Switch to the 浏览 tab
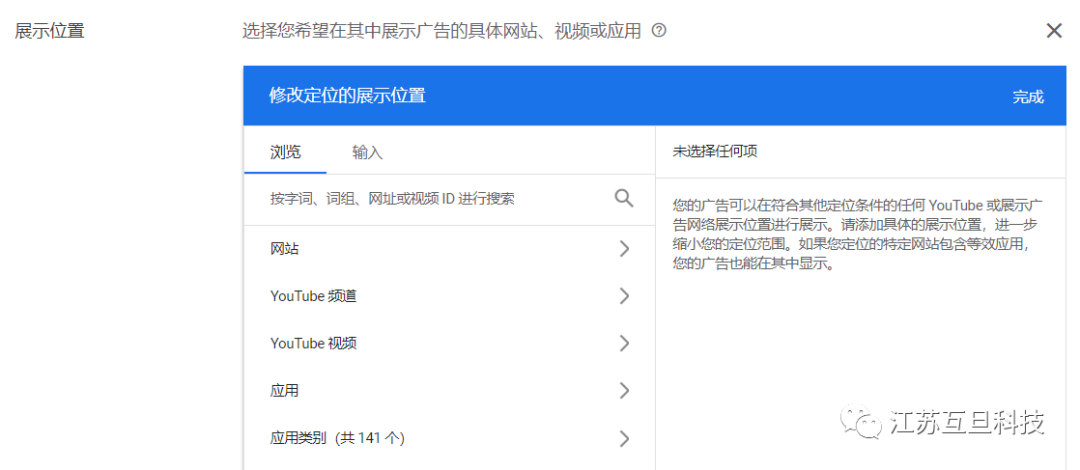 click(285, 152)
